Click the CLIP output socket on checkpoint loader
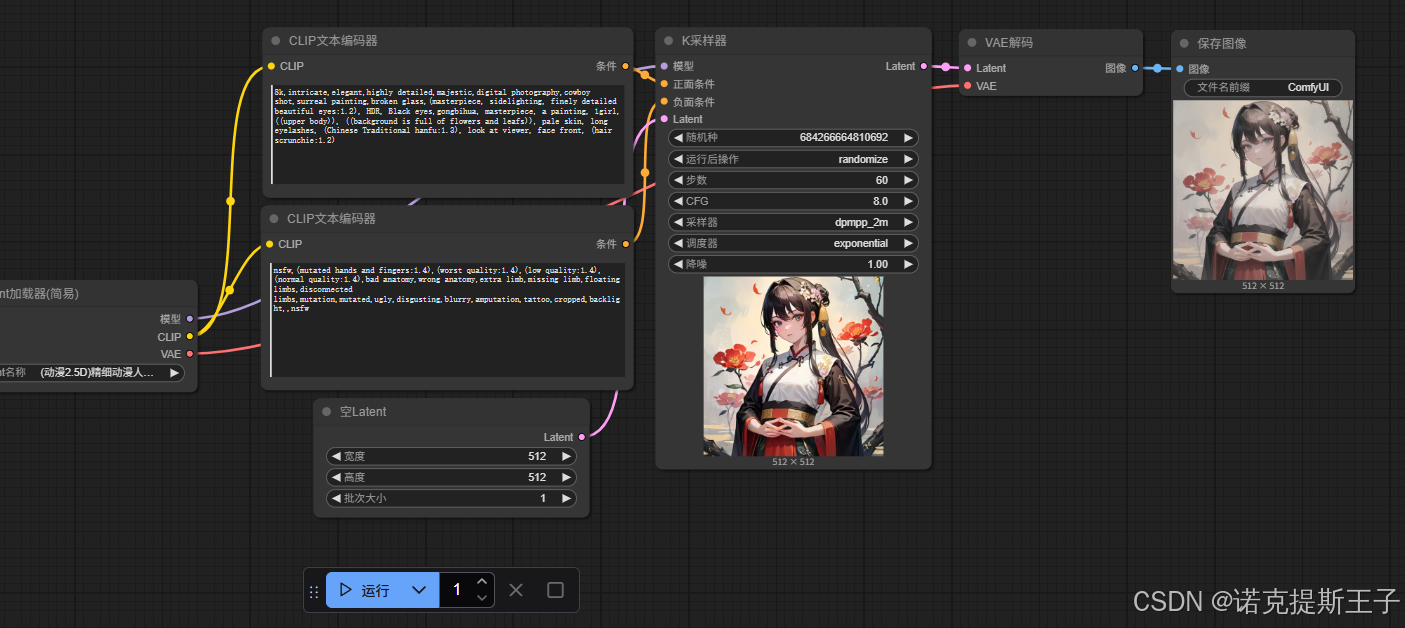The image size is (1405, 628). tap(190, 337)
